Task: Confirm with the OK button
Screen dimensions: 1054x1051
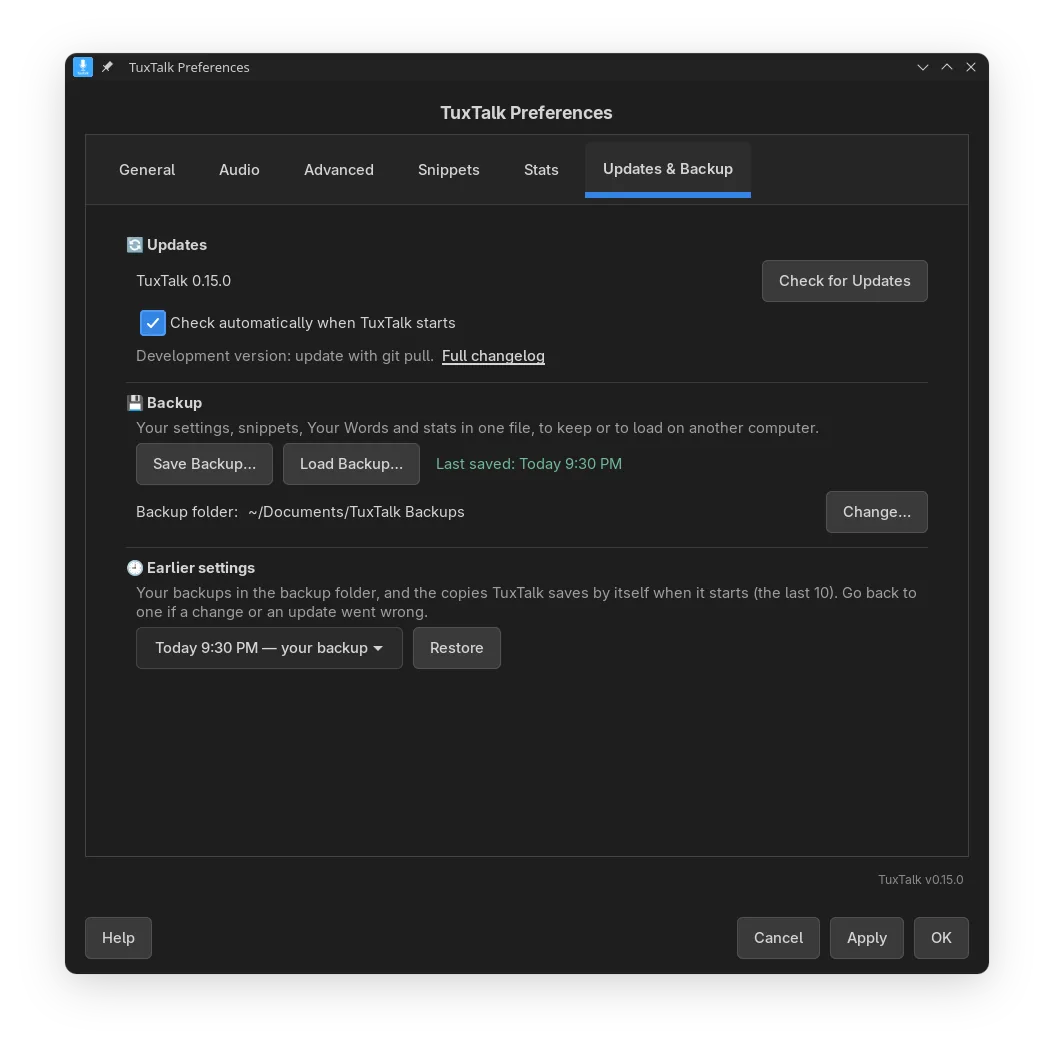Action: [x=941, y=937]
